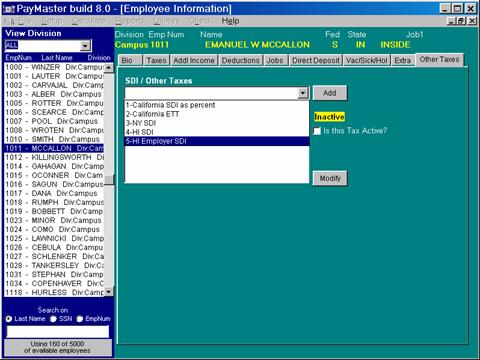
Task: Click the PayMaster application icon in the title bar
Action: (9, 9)
